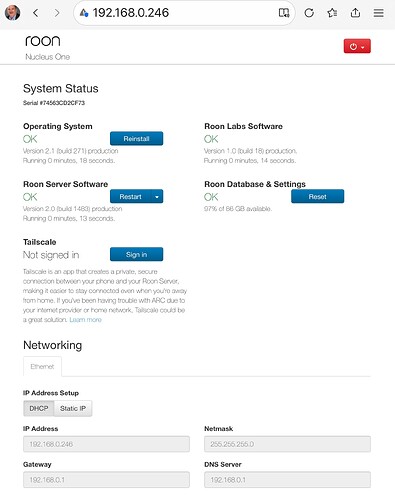Choose Static IP for IP Address Setup
Screen dimensions: 395x500
73,408
